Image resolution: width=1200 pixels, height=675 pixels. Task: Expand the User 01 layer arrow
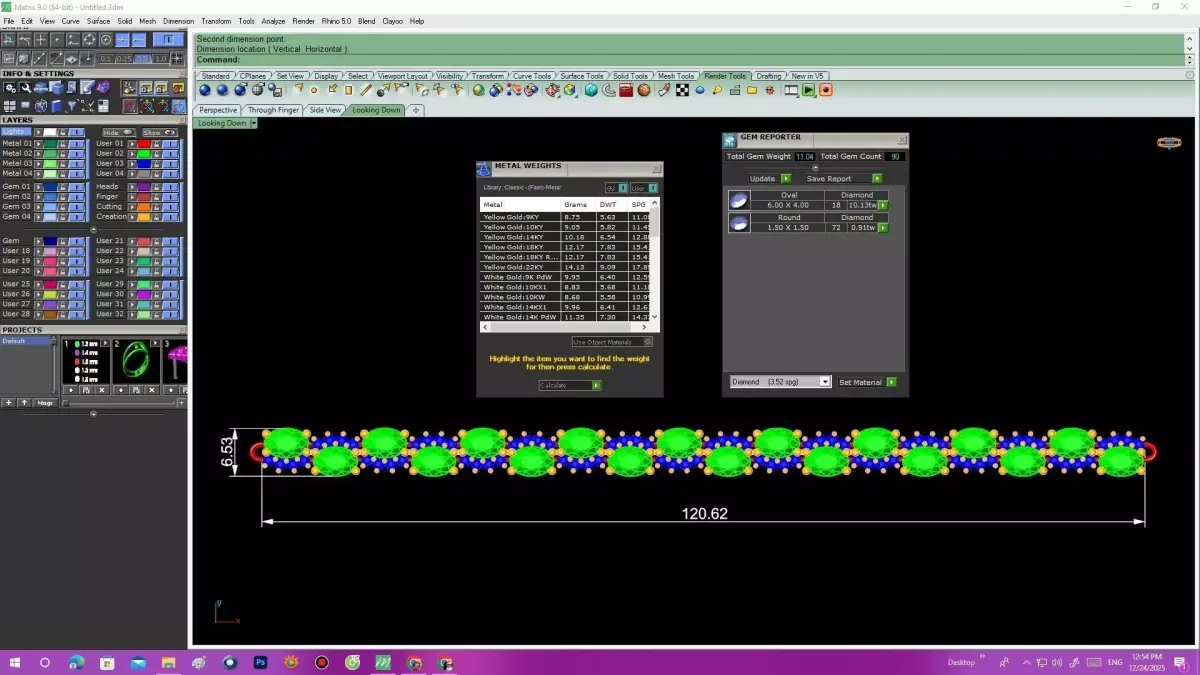132,144
